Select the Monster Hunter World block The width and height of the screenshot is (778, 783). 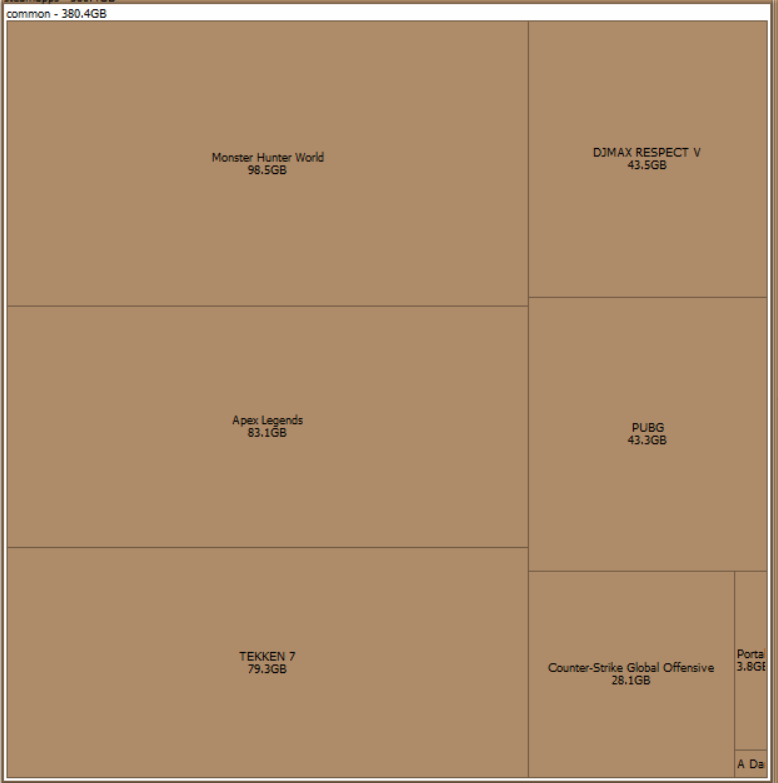pyautogui.click(x=268, y=163)
